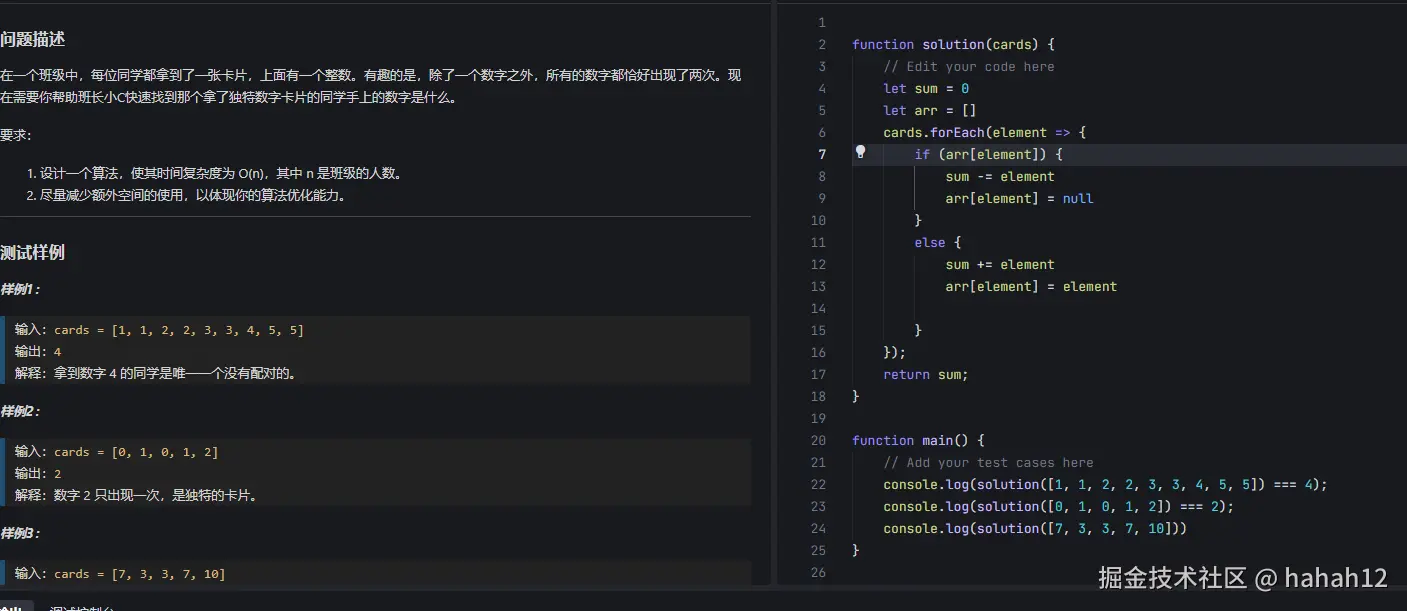Switch to the 调试控制台 tab at the bottom

82,607
